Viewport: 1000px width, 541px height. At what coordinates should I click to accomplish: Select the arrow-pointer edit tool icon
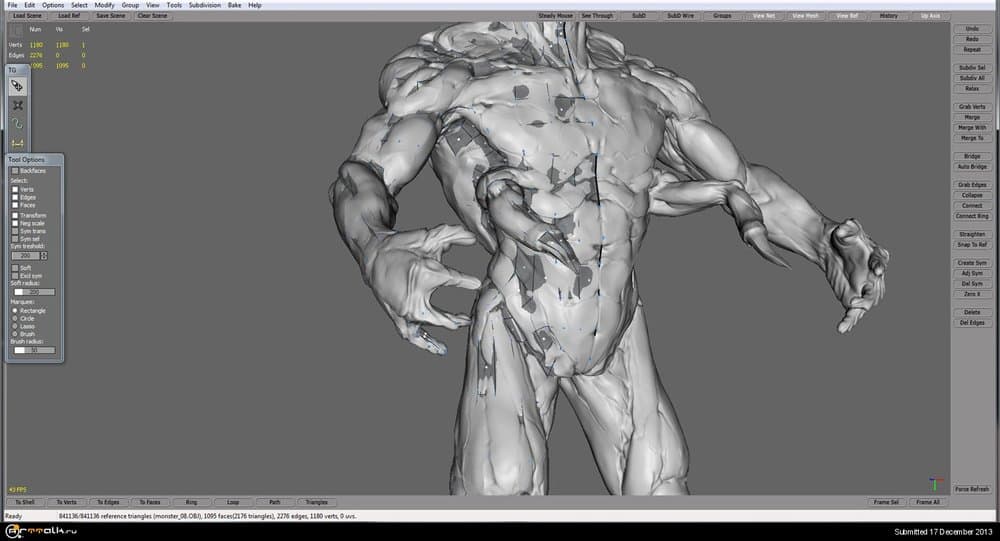(17, 86)
